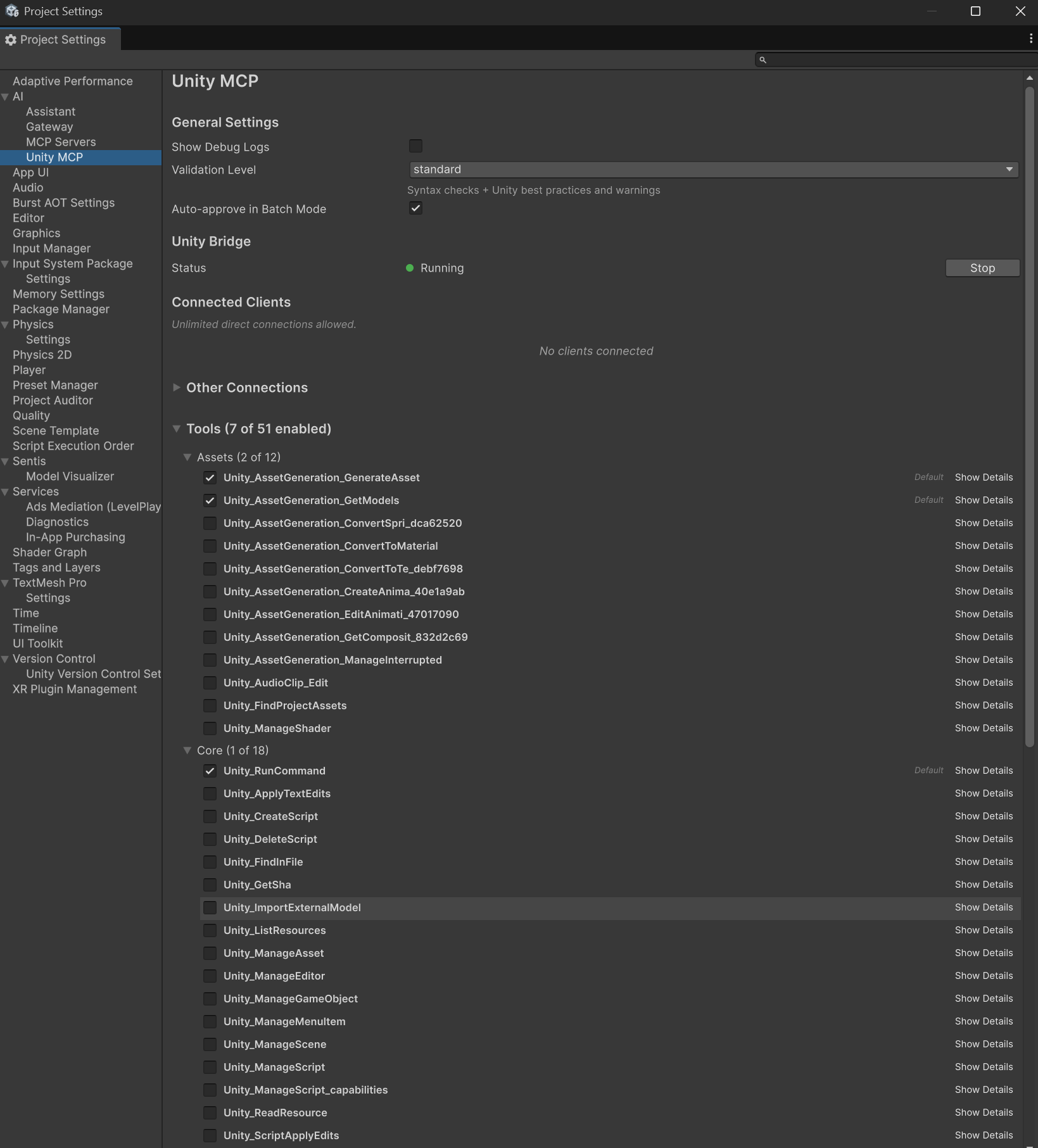Collapse Input System Package category
The image size is (1038, 1148).
pos(5,264)
